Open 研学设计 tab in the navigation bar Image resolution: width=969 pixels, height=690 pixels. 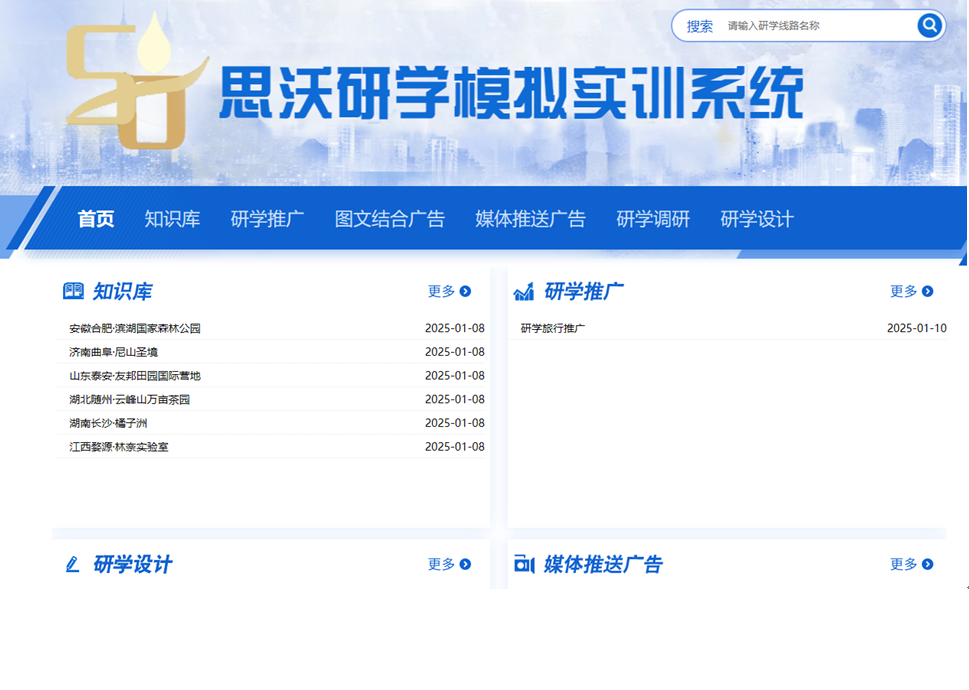pos(757,219)
